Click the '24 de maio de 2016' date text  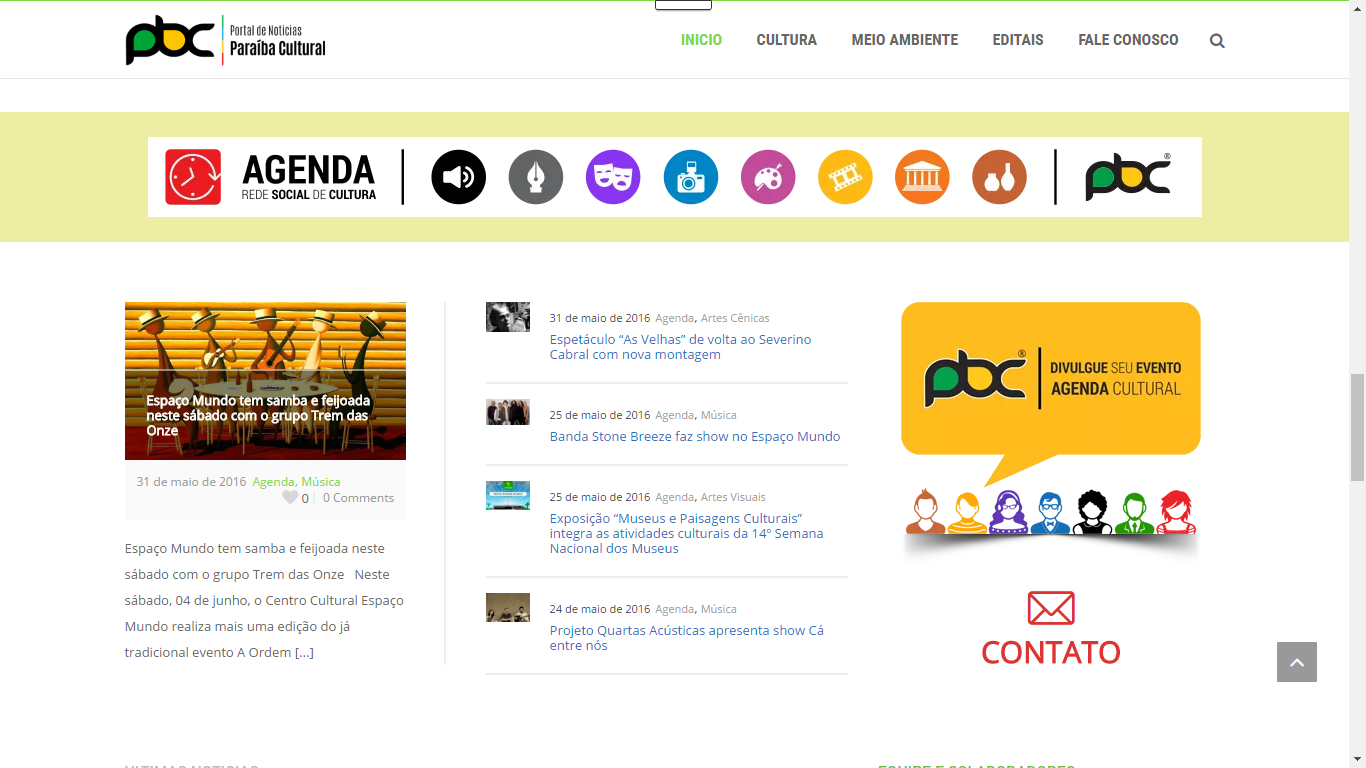pyautogui.click(x=600, y=609)
